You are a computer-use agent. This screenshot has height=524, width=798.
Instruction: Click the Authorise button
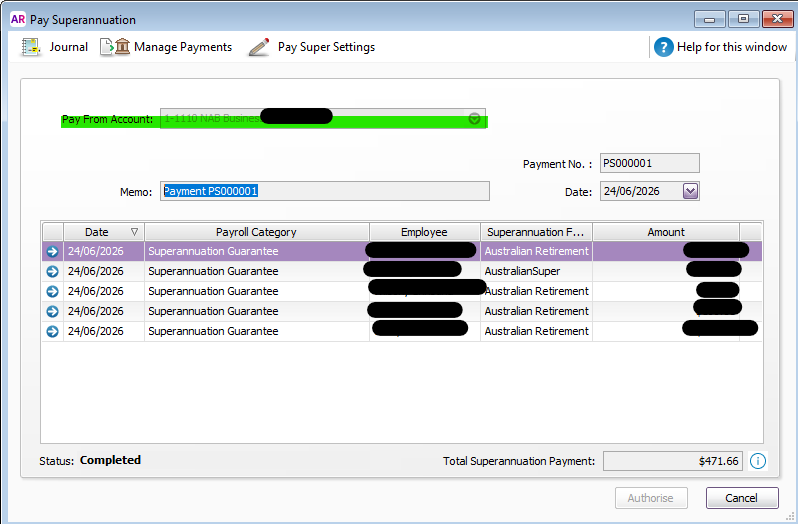click(x=651, y=498)
